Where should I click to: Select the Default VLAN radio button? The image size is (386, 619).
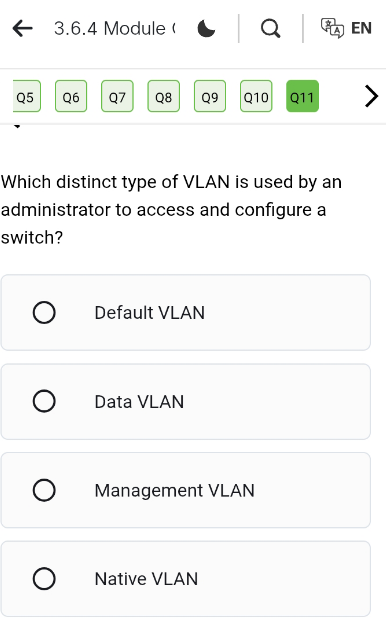[44, 313]
